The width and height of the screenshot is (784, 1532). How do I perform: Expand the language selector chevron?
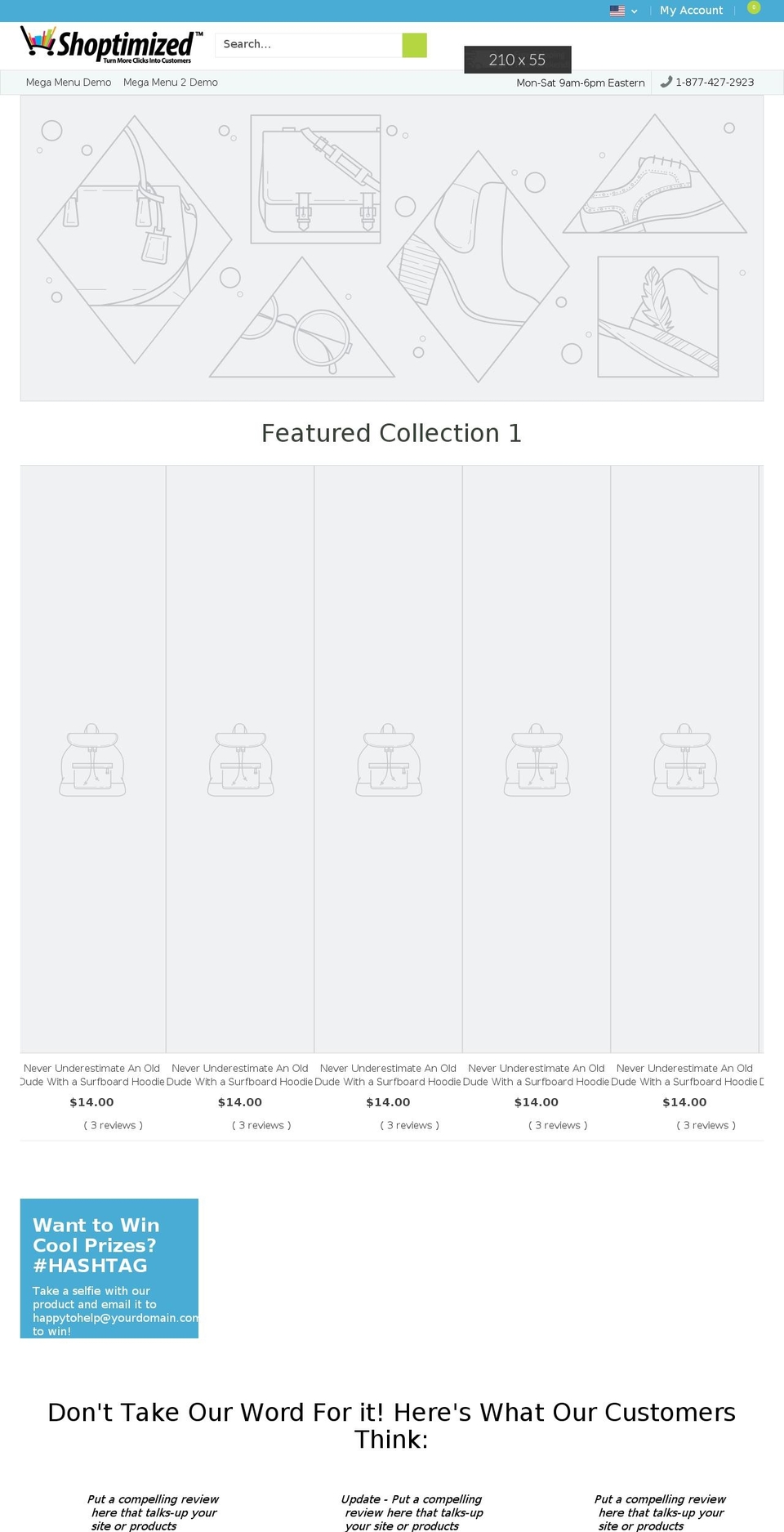tap(633, 11)
